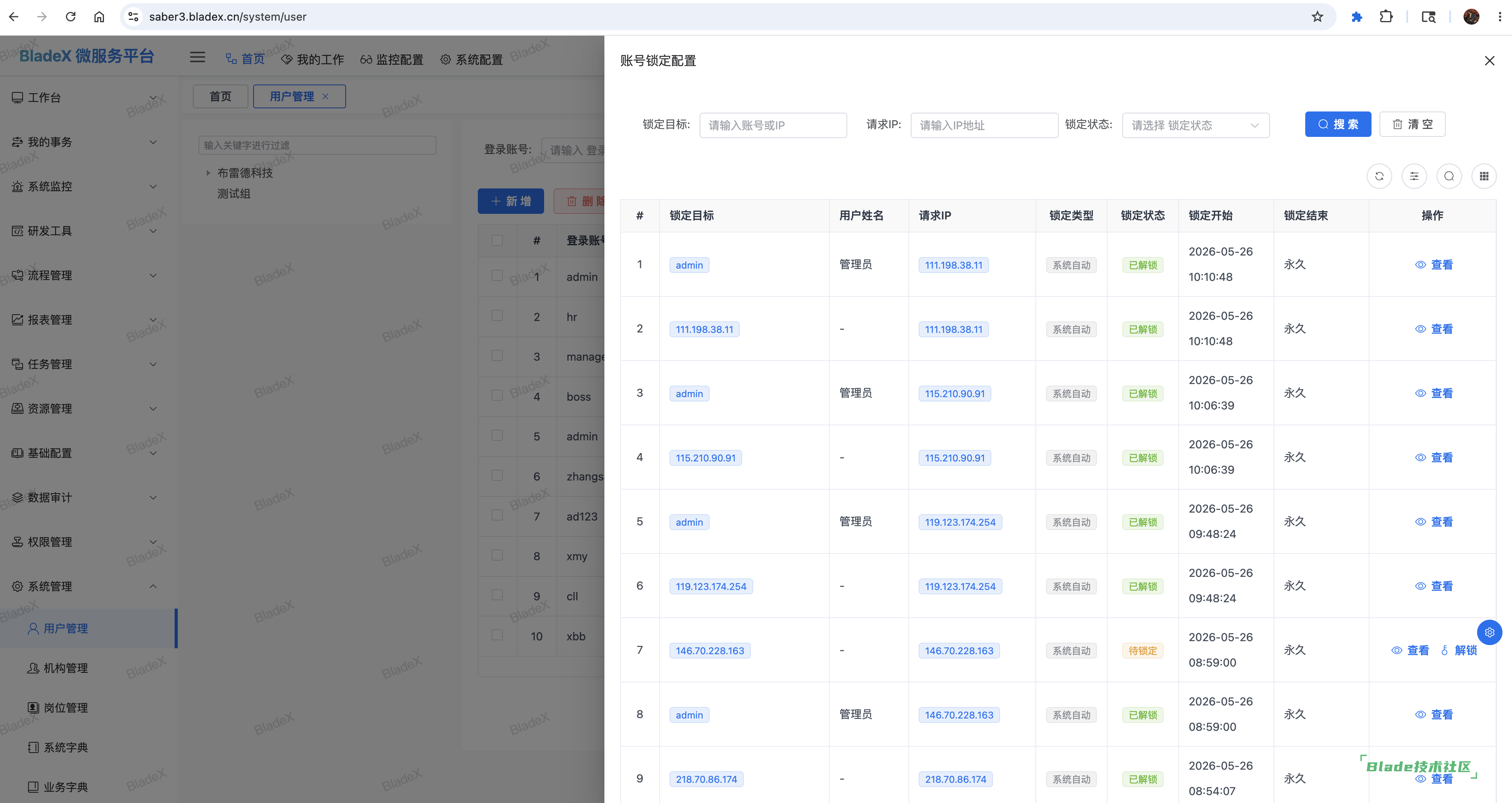Viewport: 1512px width, 803px height.
Task: Bookmark this page with star icon
Action: (1318, 16)
